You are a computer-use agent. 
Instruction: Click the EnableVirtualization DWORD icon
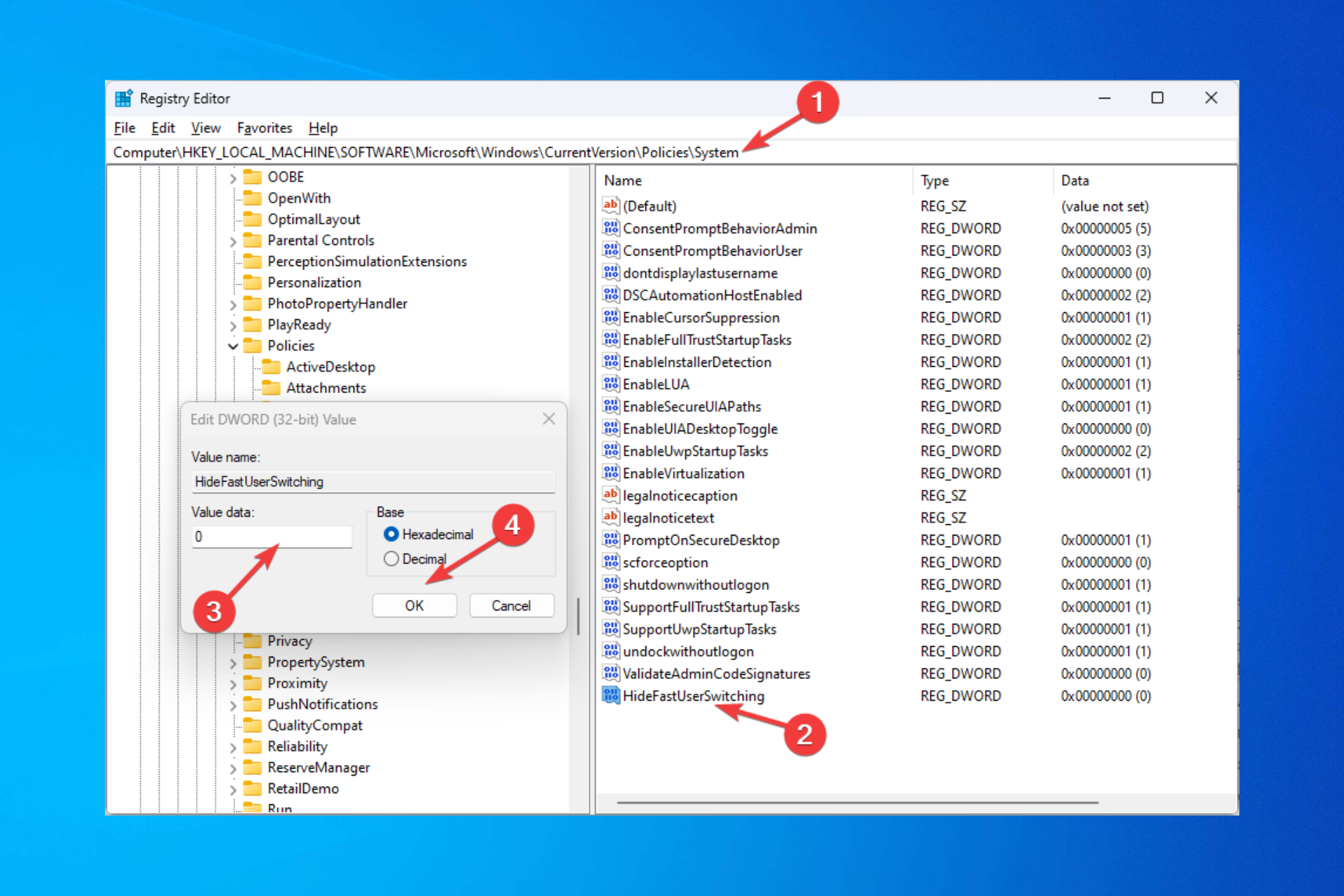pyautogui.click(x=610, y=472)
